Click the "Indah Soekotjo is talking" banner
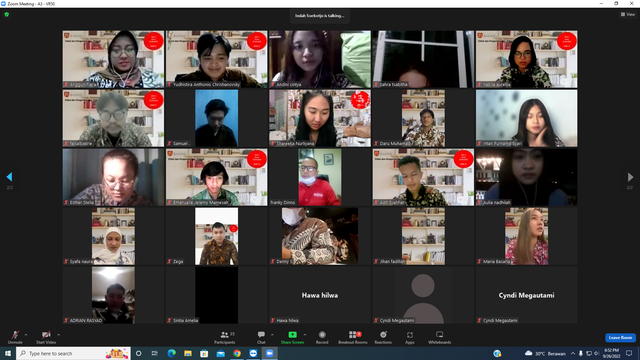 (320, 16)
